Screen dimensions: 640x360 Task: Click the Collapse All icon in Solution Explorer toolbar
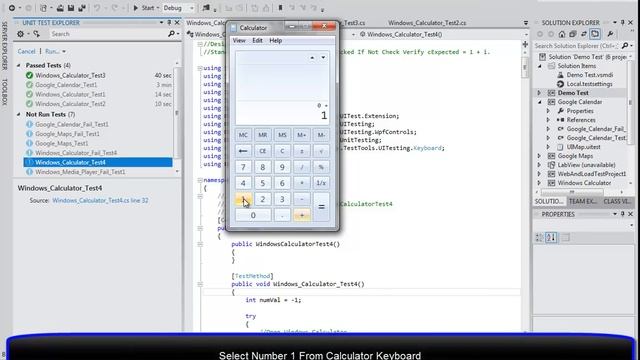click(x=573, y=34)
